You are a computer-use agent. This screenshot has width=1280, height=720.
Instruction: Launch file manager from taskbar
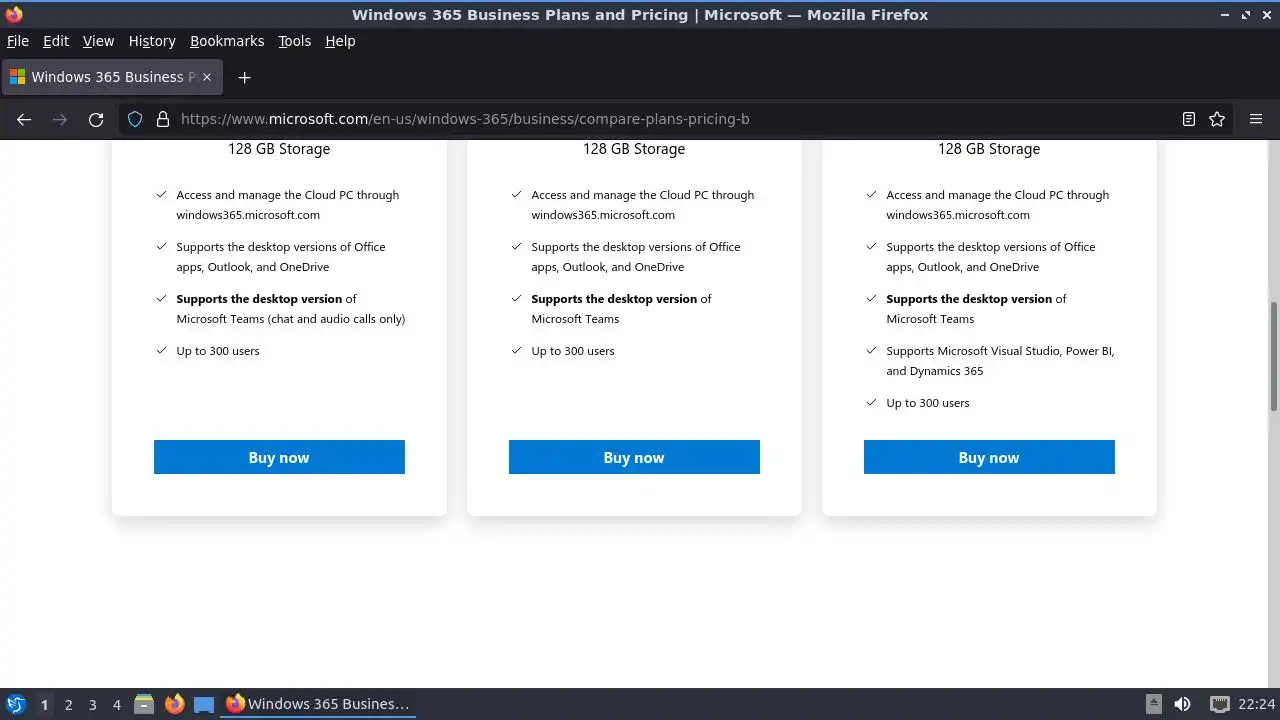[x=144, y=704]
